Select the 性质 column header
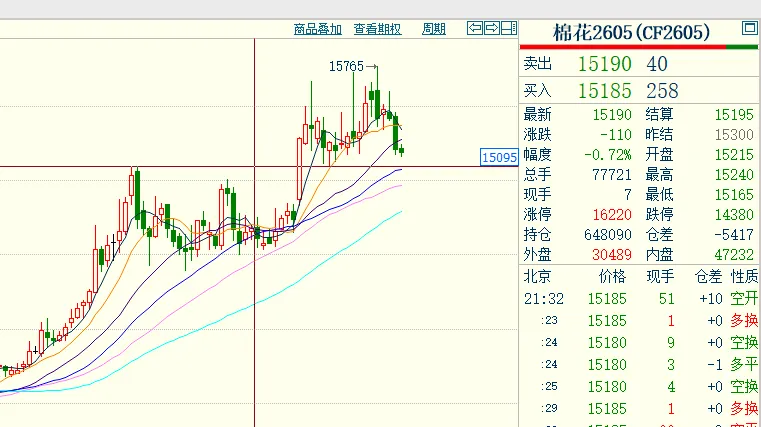Screen dimensions: 761x427 point(744,277)
